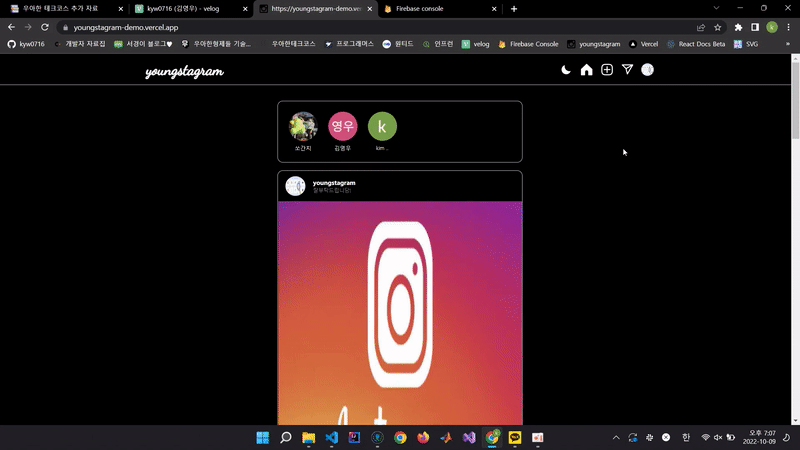Open the youngstagram bookmark

[594, 44]
